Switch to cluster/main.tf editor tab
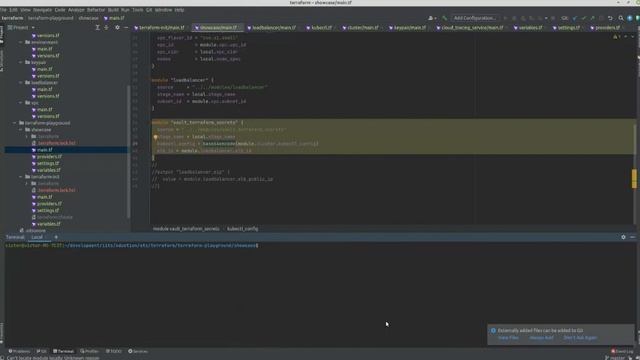The image size is (640, 360). point(360,28)
